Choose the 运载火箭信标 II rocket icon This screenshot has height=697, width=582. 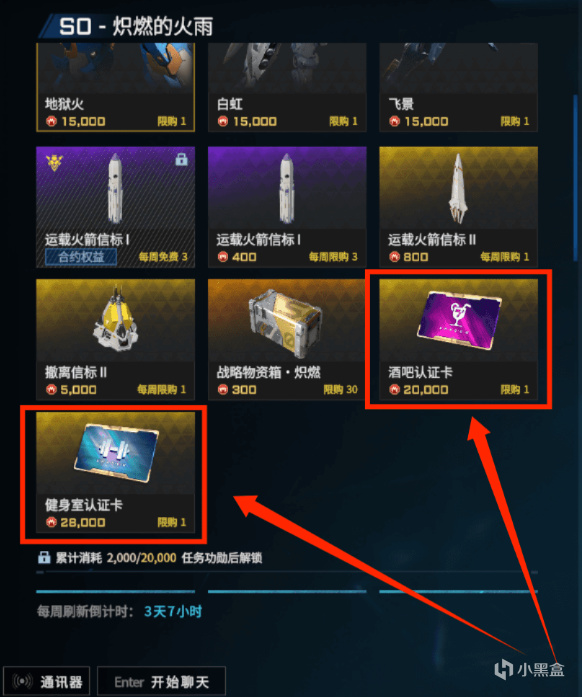tap(458, 188)
